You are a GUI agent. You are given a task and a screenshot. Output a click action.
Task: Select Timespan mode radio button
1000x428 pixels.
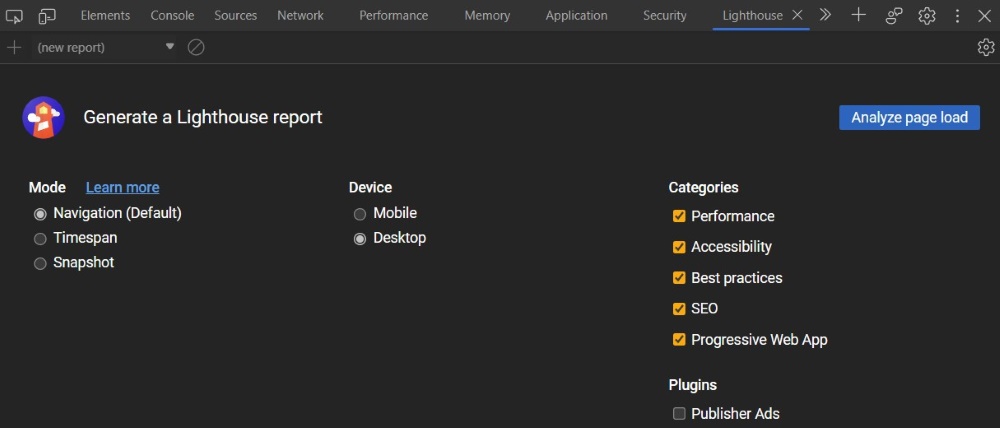click(40, 239)
